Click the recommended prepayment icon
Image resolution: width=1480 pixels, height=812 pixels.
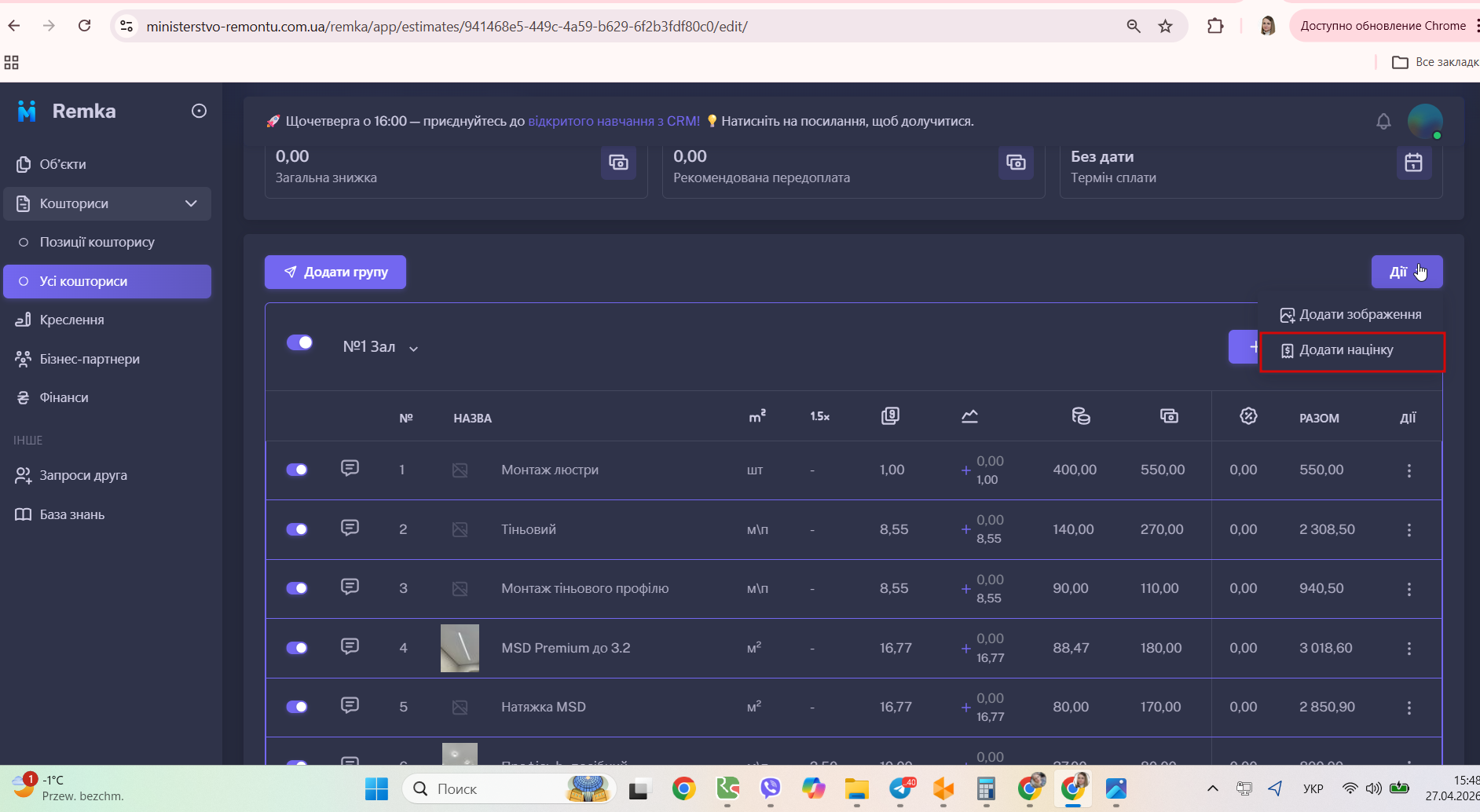click(1016, 163)
